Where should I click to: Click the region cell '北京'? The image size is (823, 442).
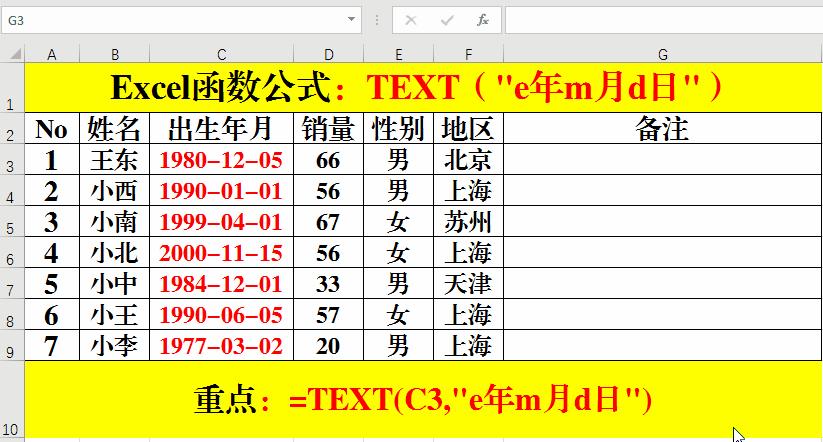coord(468,160)
